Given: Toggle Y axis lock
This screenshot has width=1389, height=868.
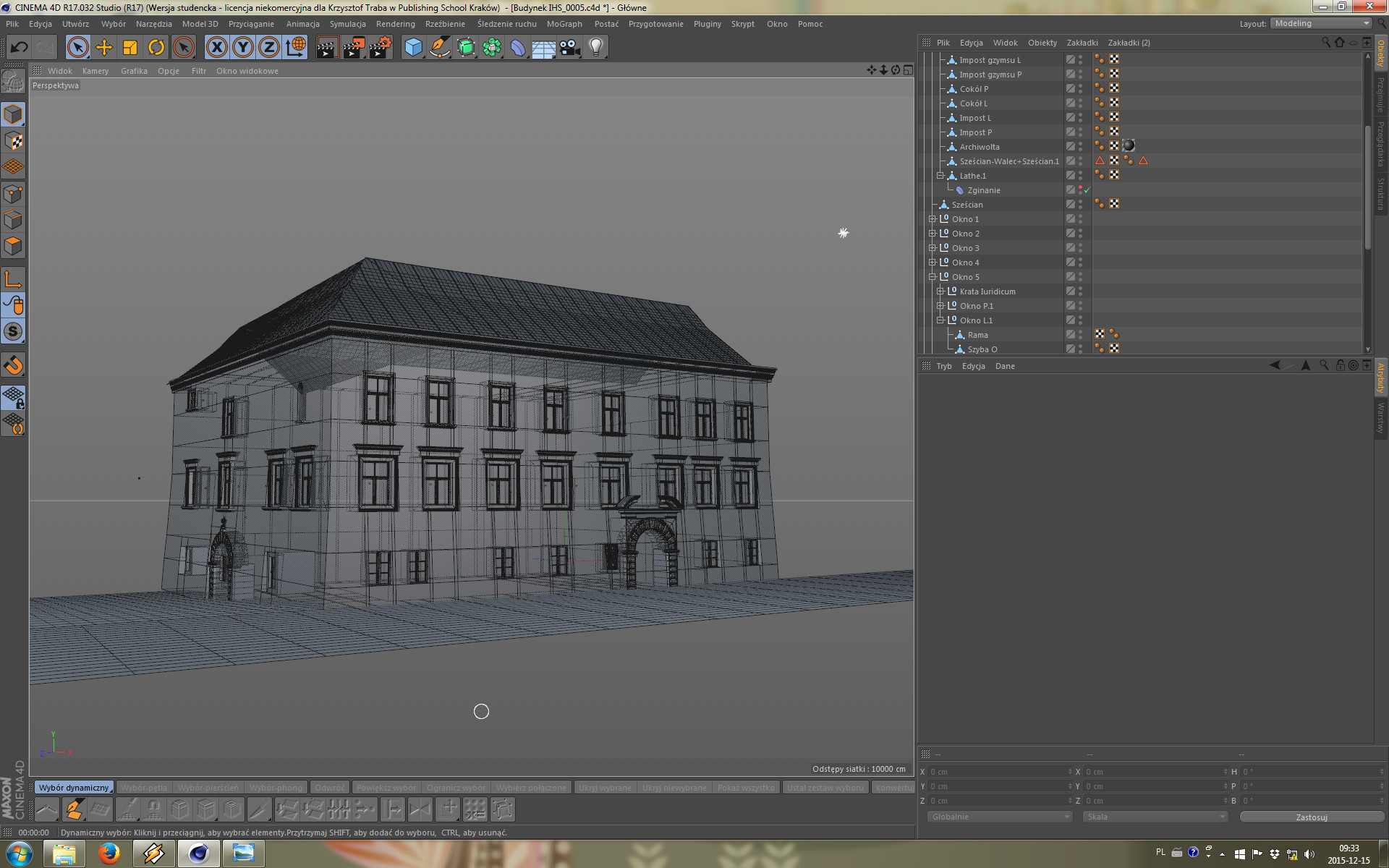Looking at the screenshot, I should coord(242,48).
